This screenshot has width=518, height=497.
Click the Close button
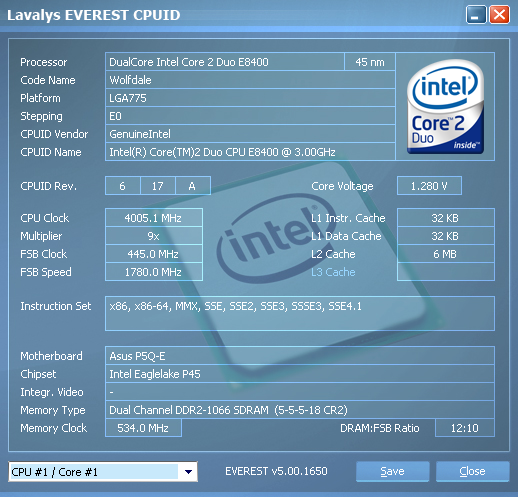[472, 471]
